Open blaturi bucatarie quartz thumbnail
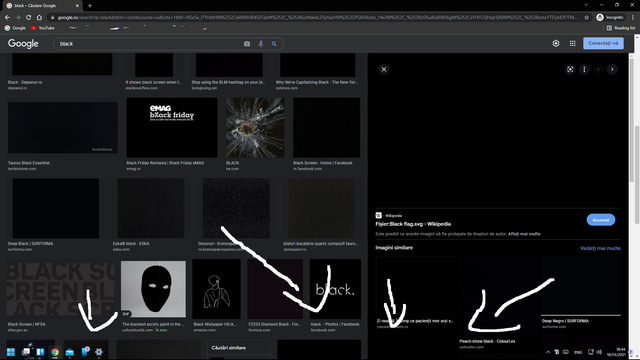 322,208
